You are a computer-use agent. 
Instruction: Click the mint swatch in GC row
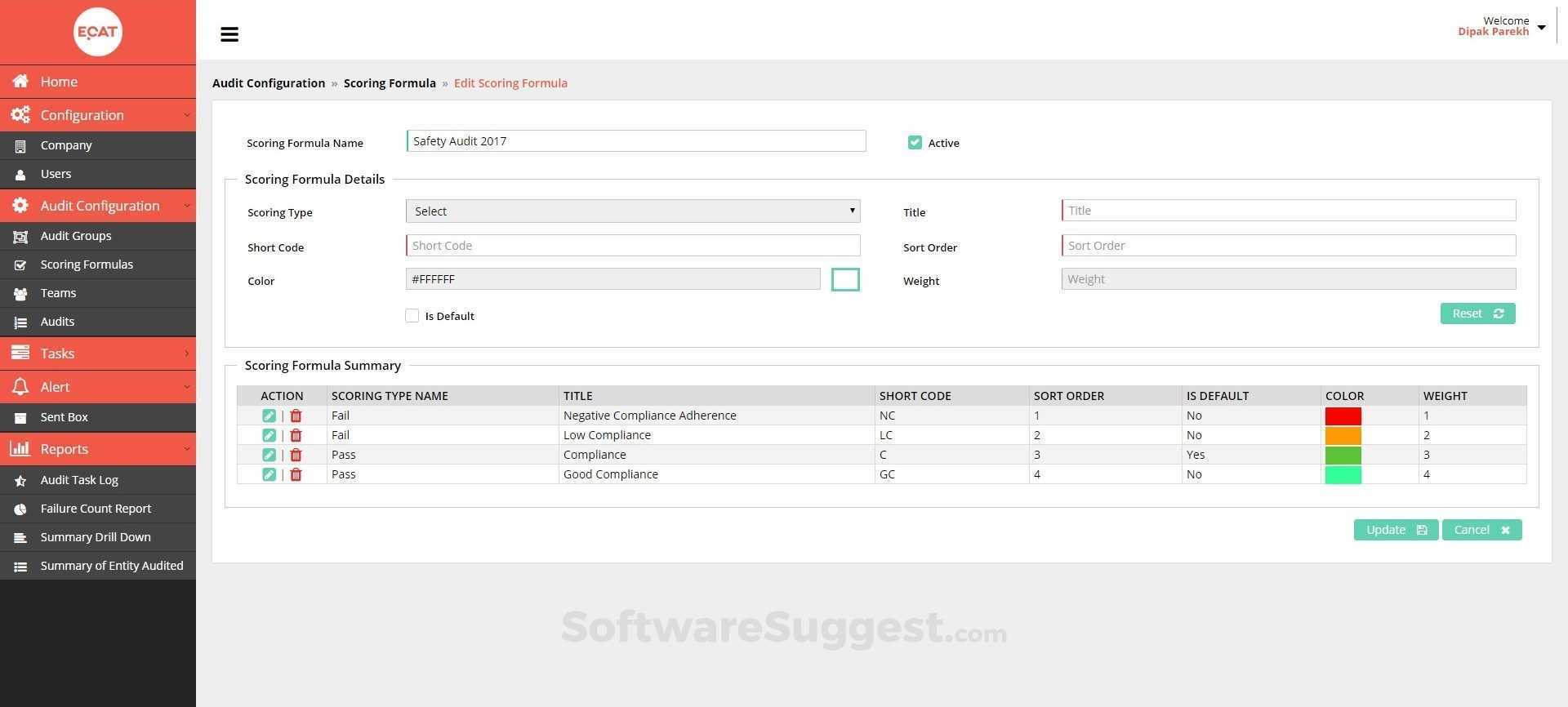tap(1343, 474)
